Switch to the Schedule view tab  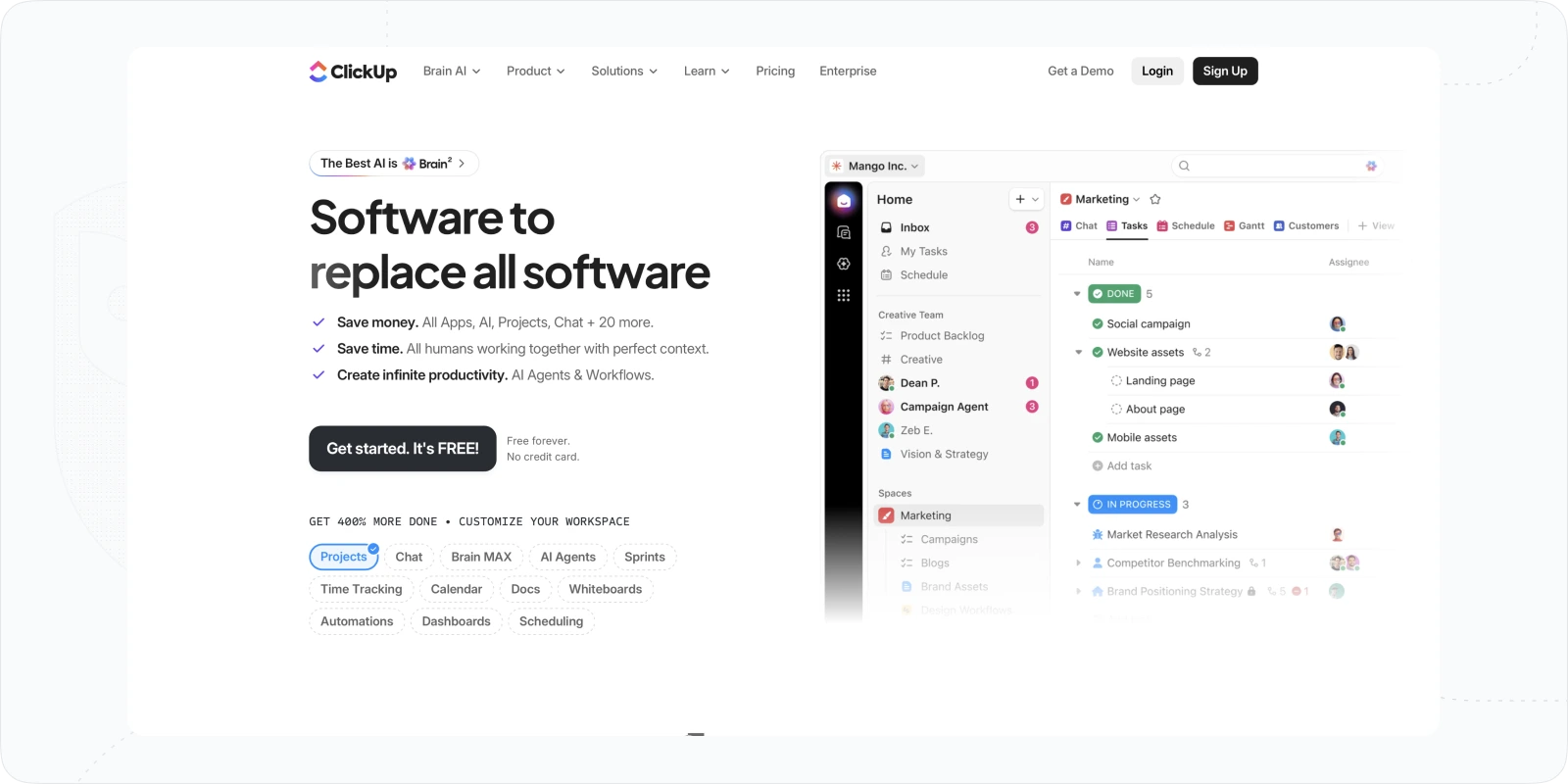[1186, 226]
